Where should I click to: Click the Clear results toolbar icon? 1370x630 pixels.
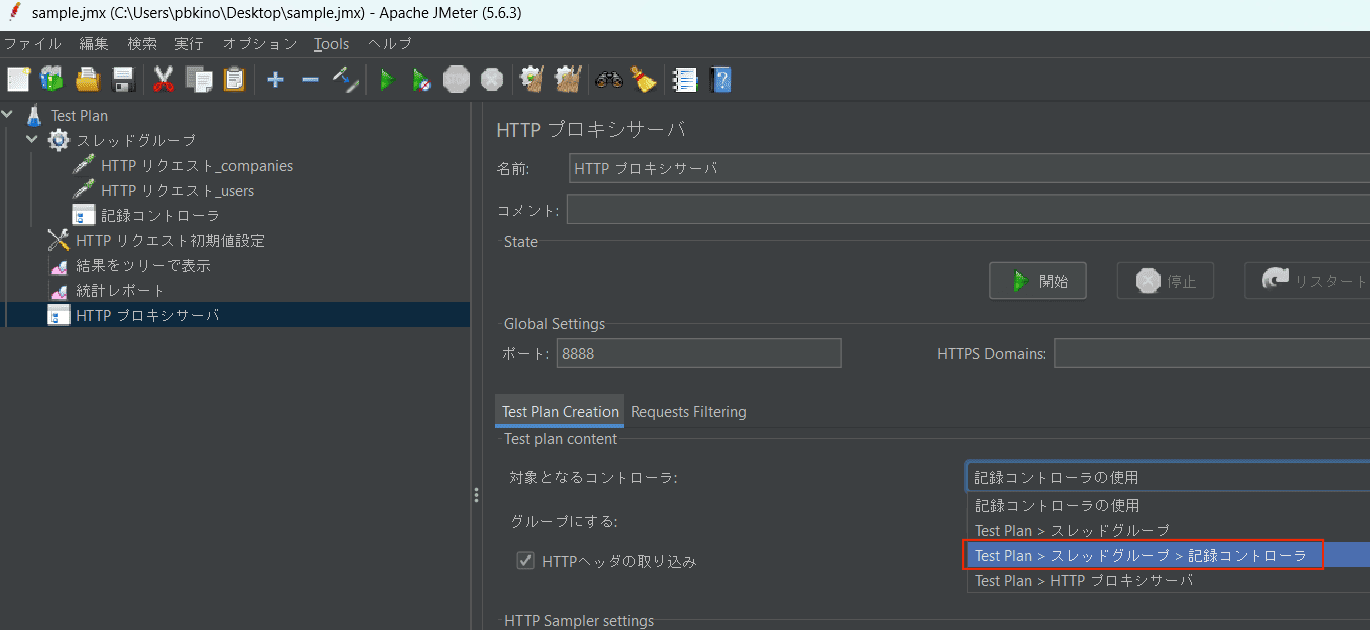coord(532,80)
